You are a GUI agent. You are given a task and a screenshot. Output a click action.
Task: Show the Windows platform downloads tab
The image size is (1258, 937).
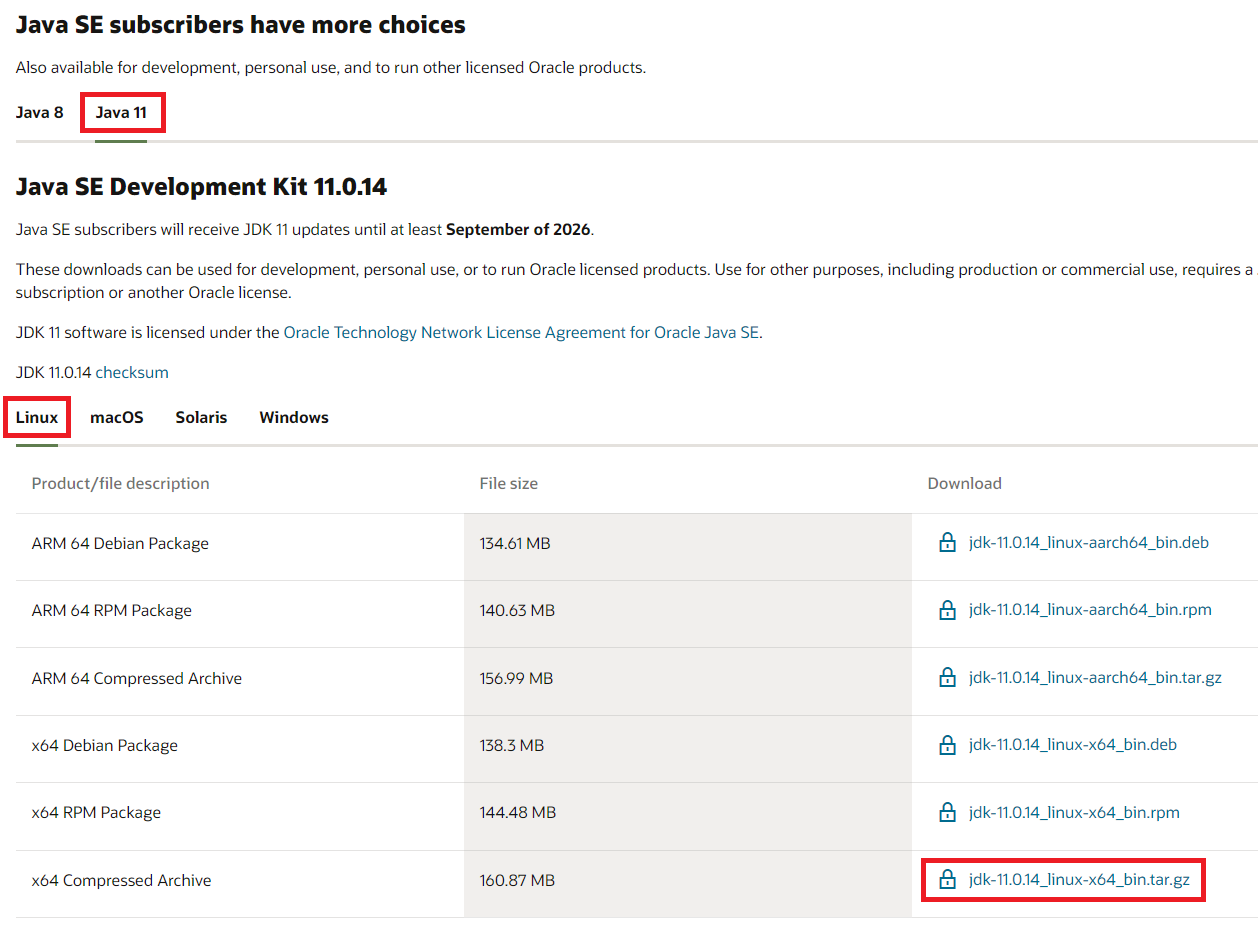pyautogui.click(x=294, y=418)
